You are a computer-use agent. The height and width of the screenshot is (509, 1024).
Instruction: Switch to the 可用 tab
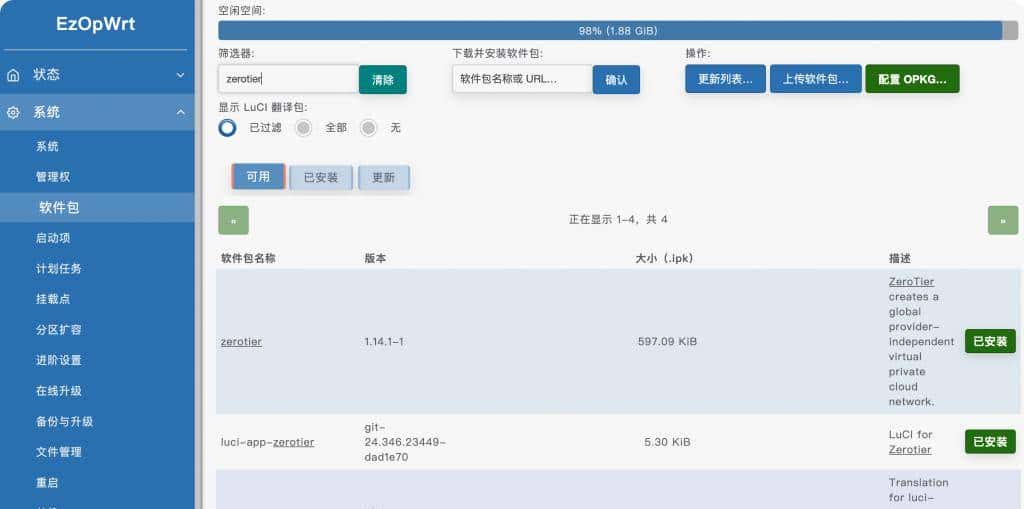click(x=259, y=176)
